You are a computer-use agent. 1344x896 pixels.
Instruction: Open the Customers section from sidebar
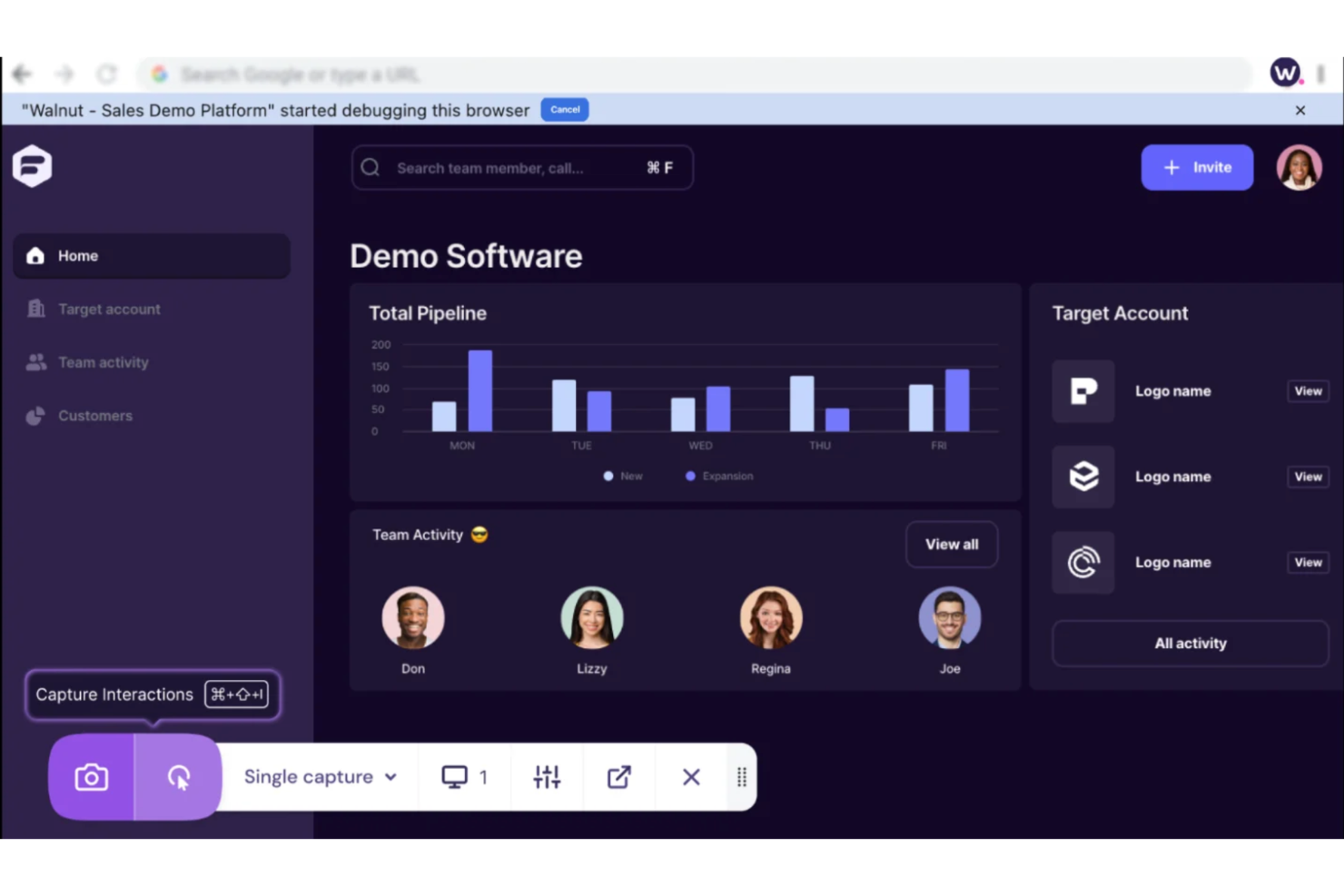point(94,416)
